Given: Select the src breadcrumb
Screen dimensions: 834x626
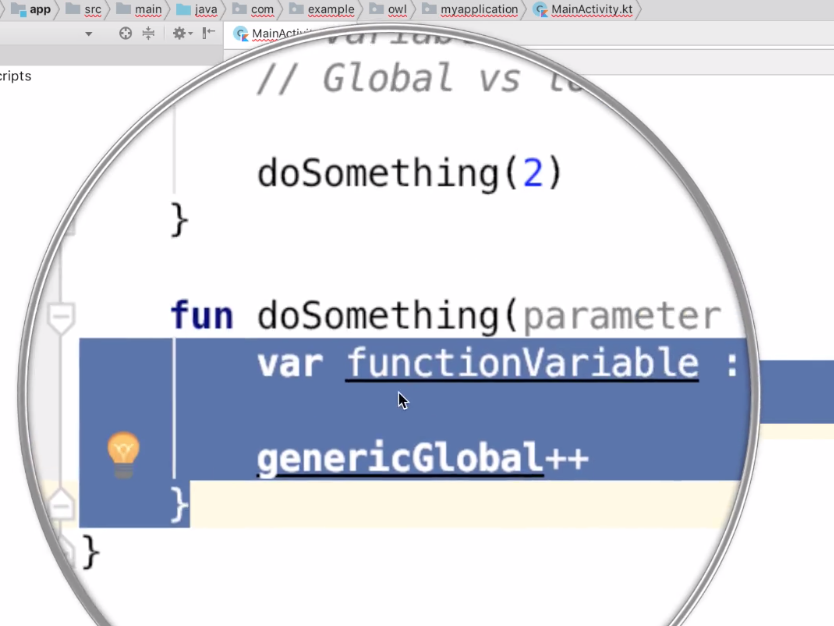Looking at the screenshot, I should point(85,9).
